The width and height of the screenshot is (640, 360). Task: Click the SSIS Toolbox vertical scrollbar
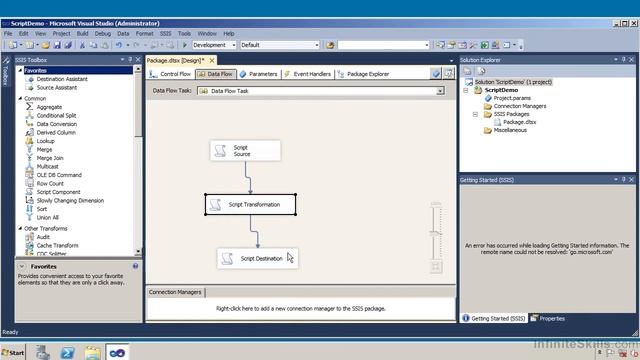click(138, 160)
